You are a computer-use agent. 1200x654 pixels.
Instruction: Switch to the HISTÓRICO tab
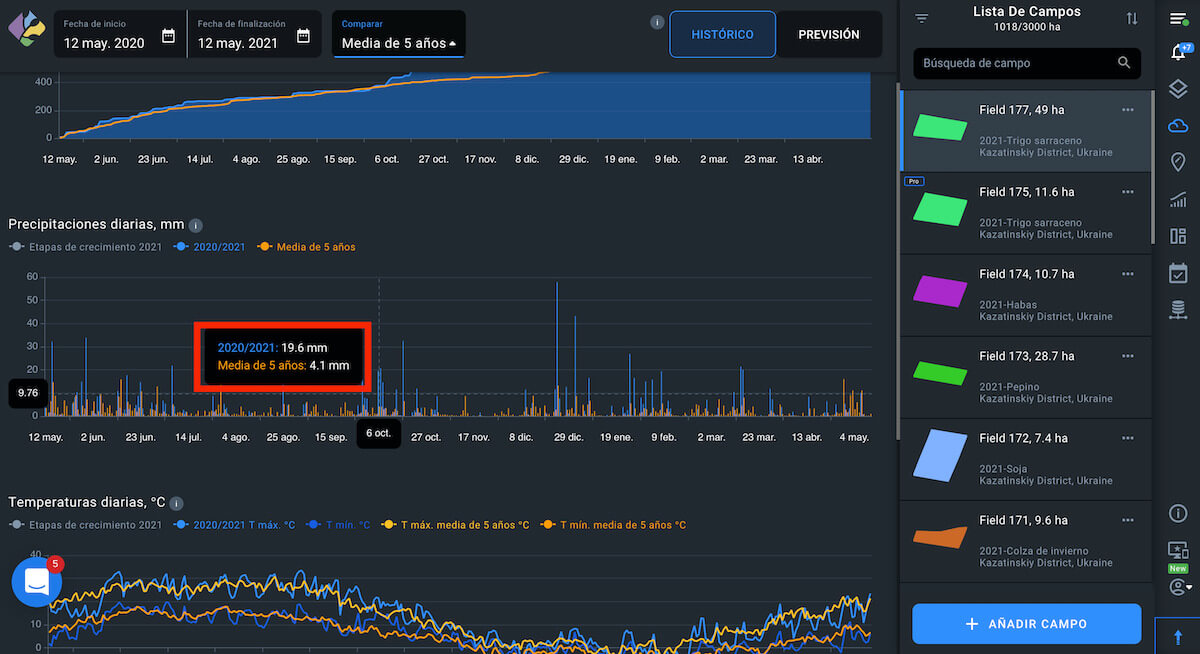[x=722, y=35]
